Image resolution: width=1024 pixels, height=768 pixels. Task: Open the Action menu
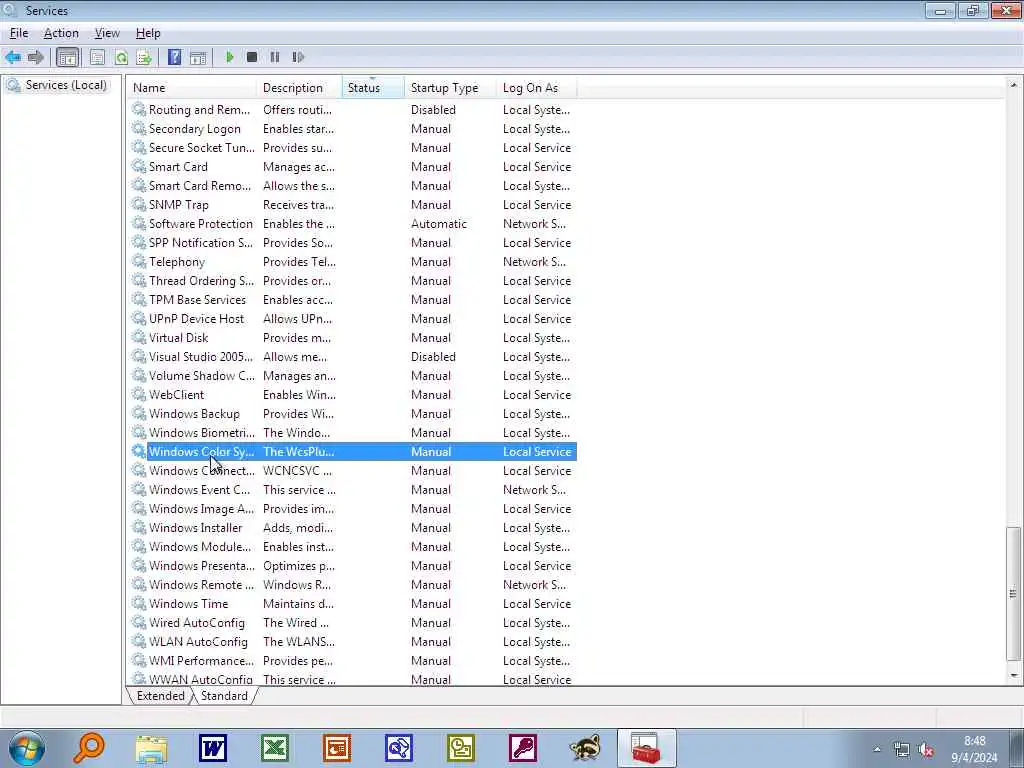(61, 33)
